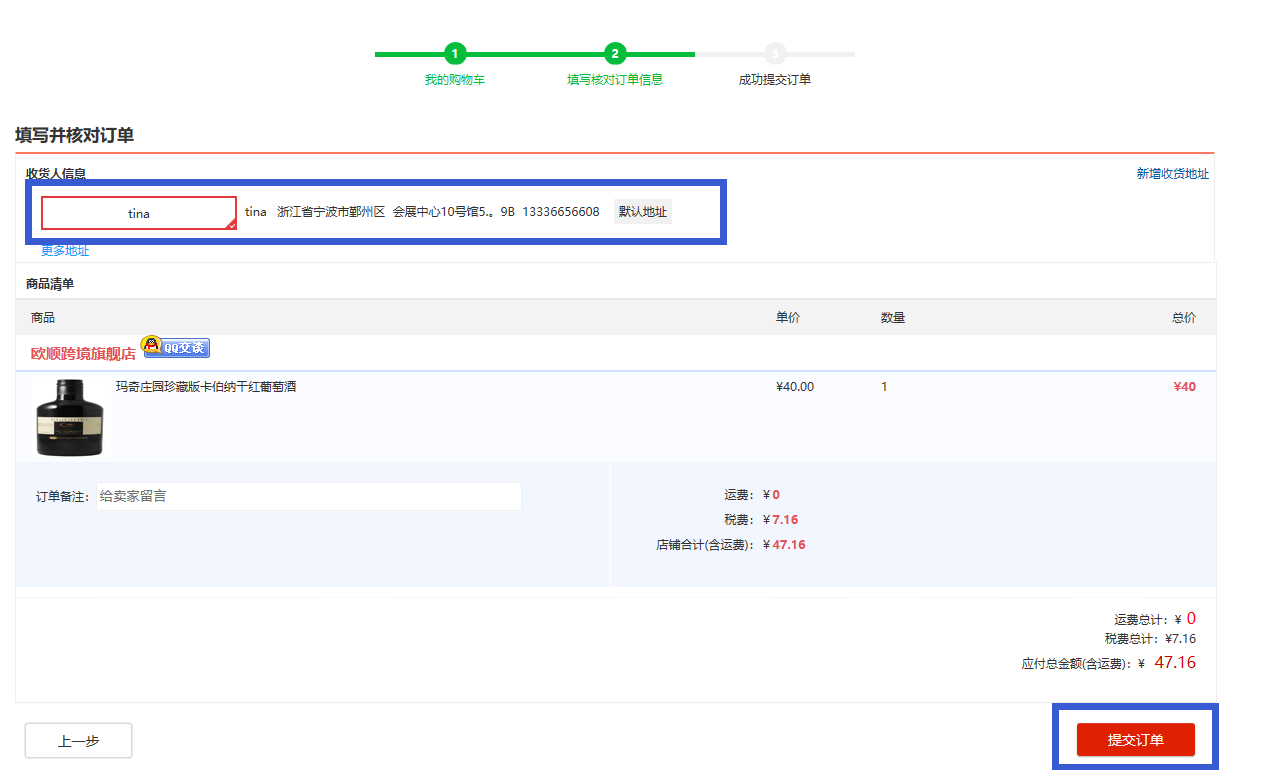Go to the 我的购物车 step label
This screenshot has width=1261, height=770.
point(455,80)
